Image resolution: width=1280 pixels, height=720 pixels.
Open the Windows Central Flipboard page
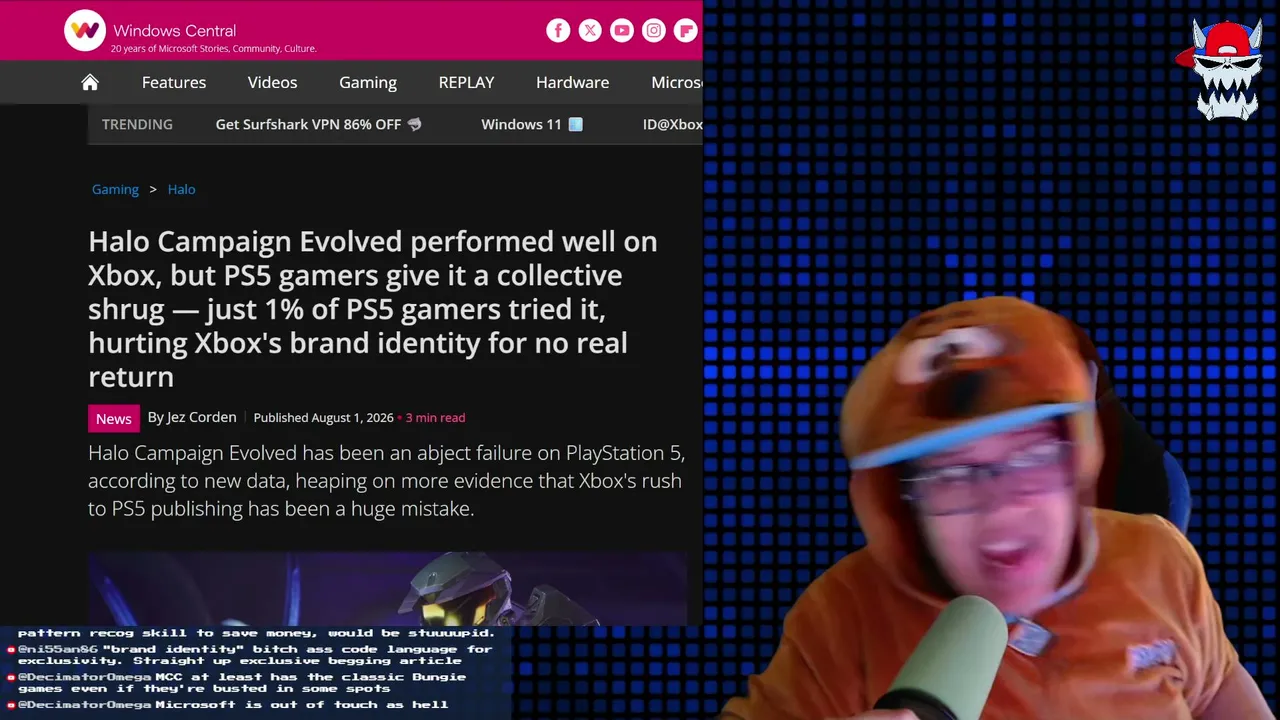click(x=686, y=30)
